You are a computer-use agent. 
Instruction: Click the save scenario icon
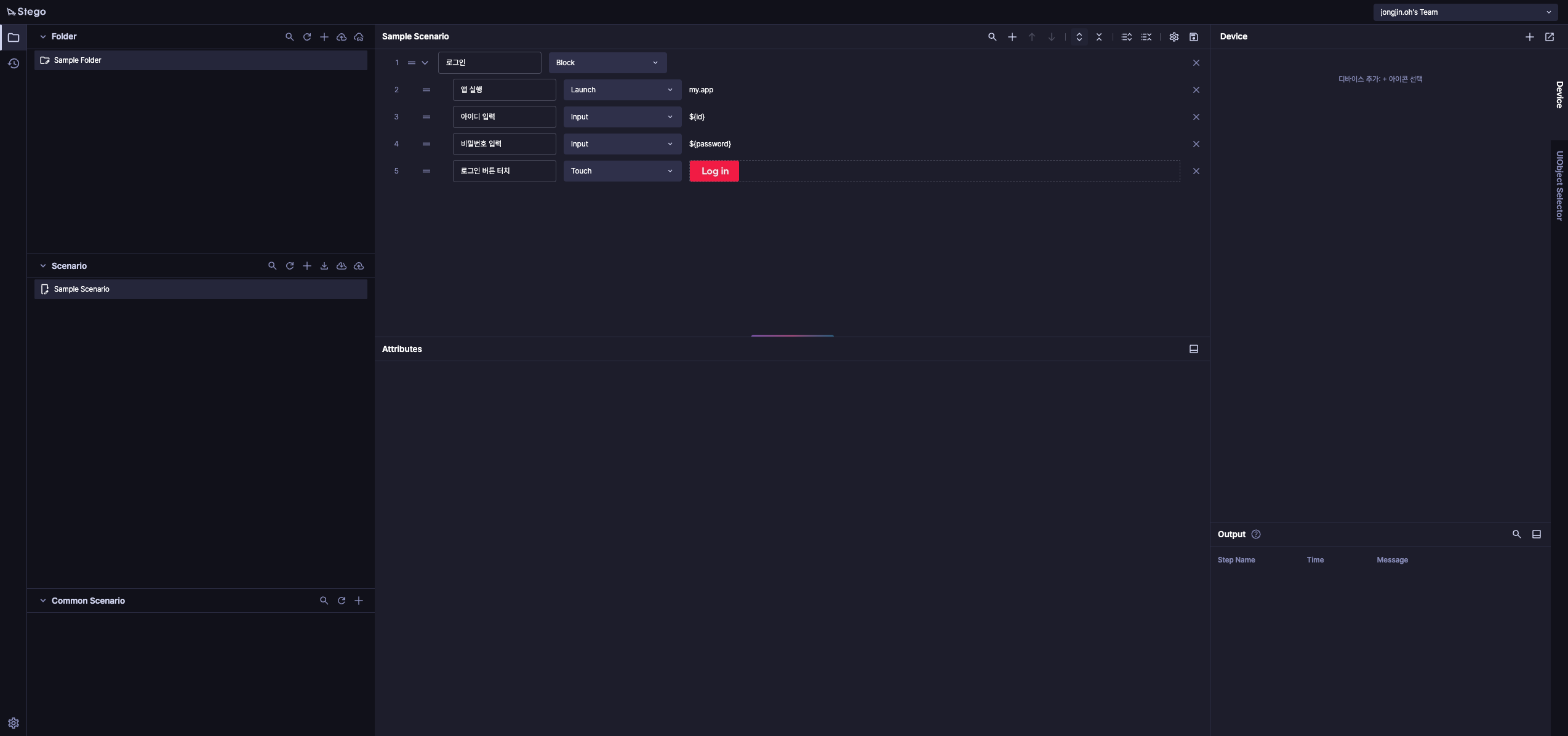1194,37
